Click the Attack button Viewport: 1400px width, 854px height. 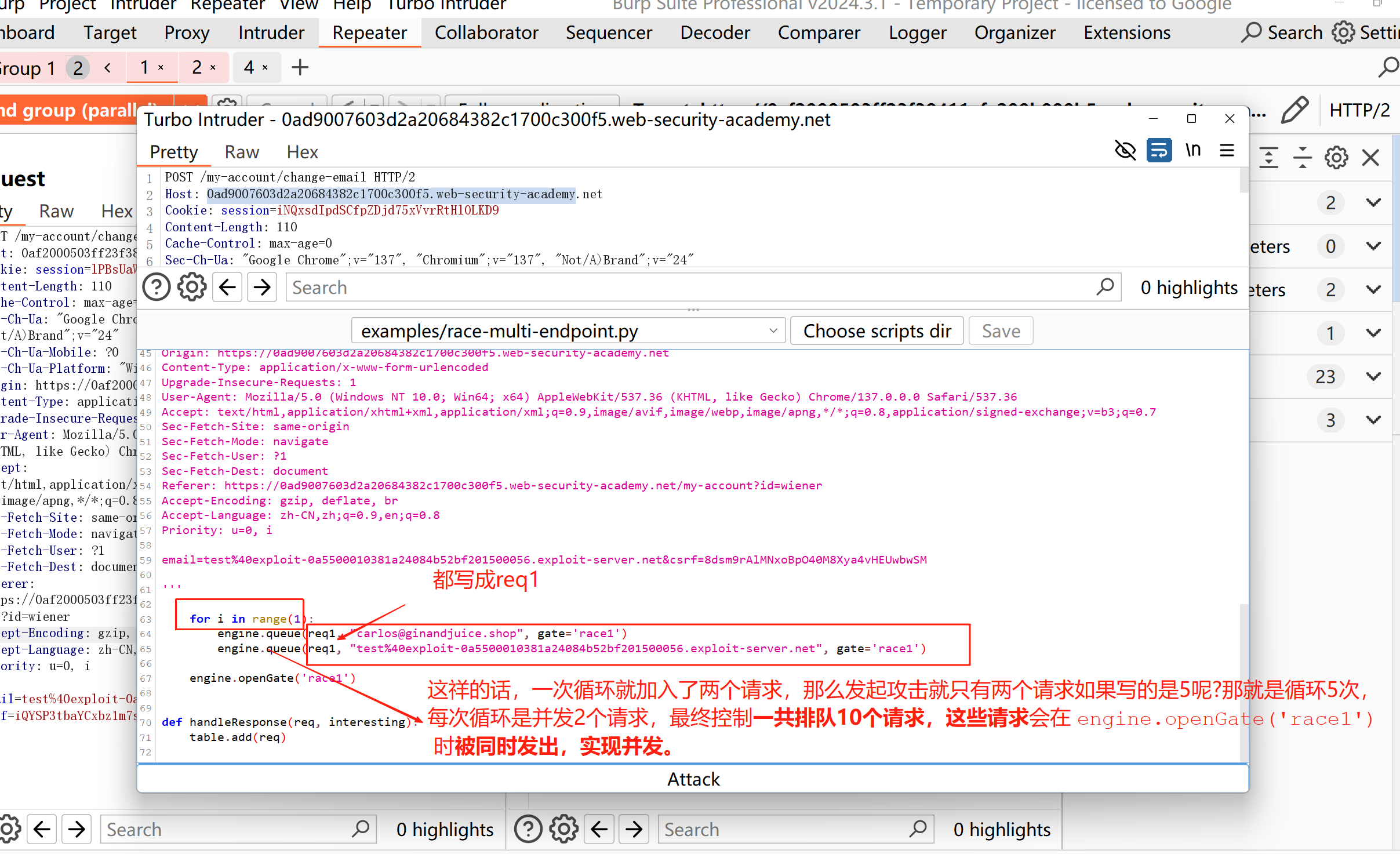(693, 779)
